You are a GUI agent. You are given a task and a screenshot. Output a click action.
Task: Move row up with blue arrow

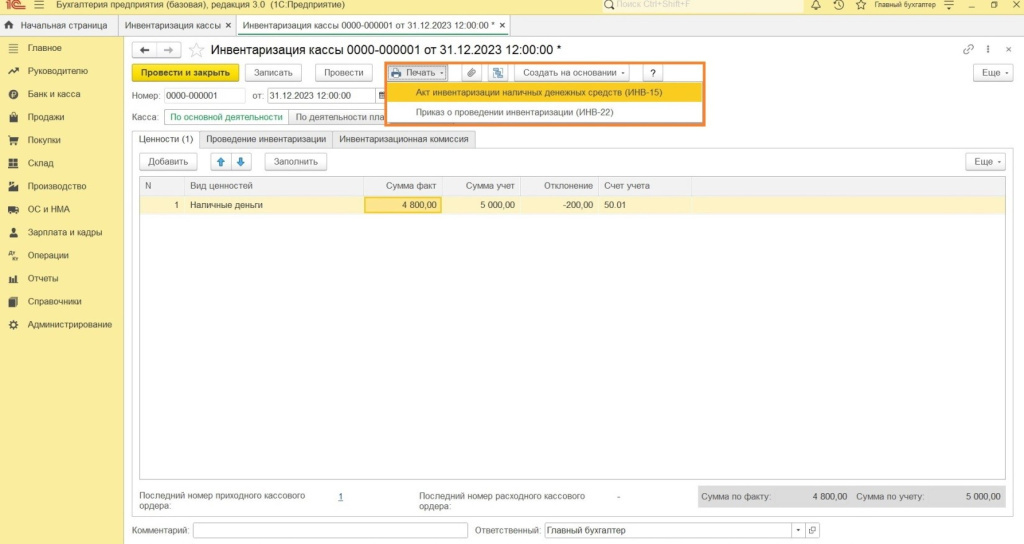[221, 162]
